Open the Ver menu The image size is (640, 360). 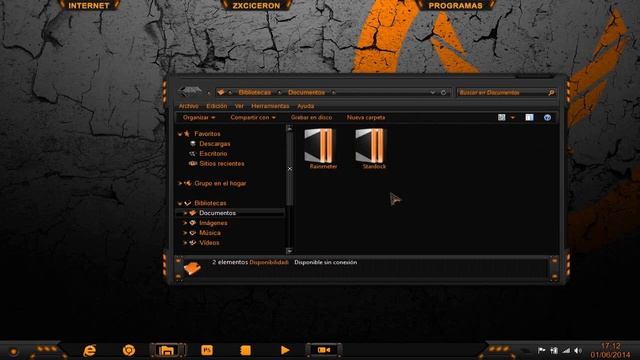click(239, 106)
